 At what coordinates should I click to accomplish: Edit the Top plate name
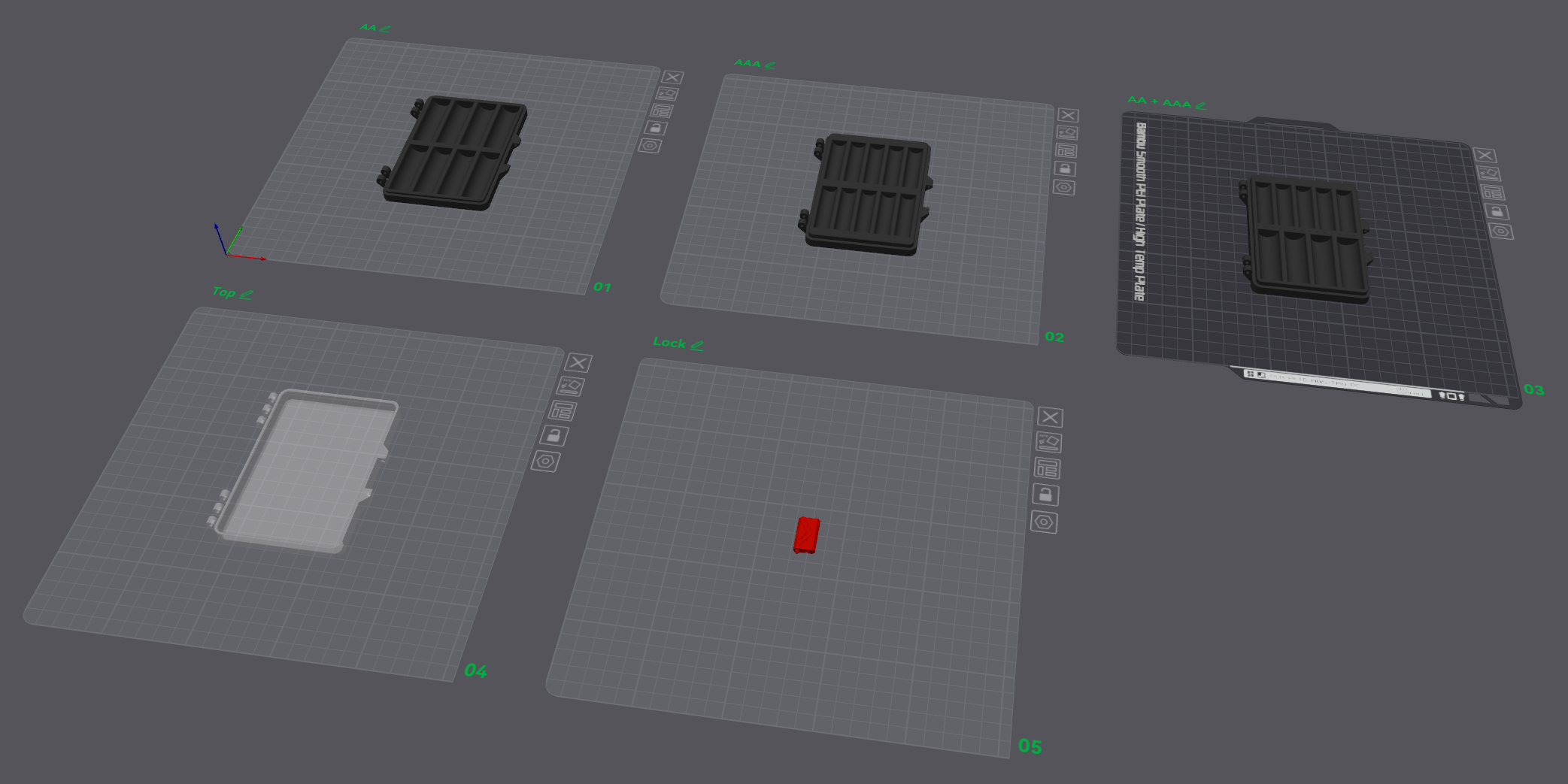[246, 295]
